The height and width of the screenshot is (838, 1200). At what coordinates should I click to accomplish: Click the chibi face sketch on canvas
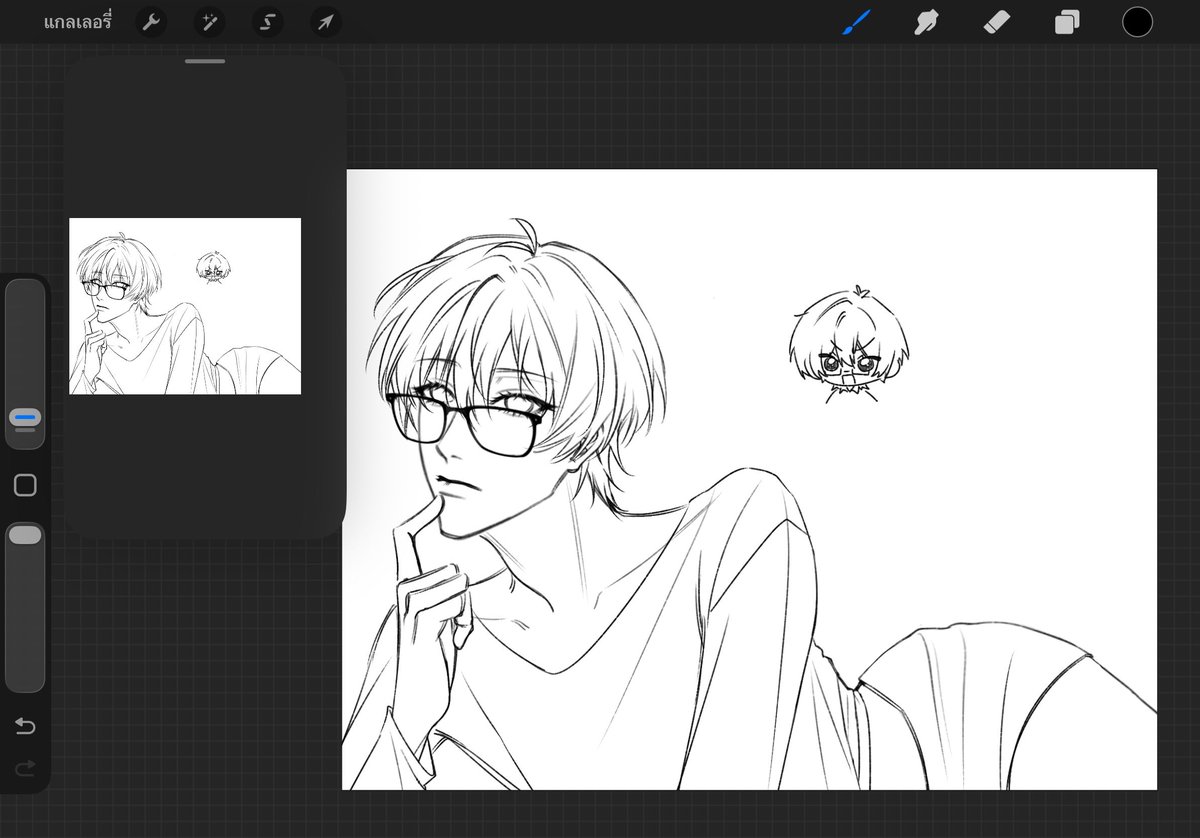point(849,346)
